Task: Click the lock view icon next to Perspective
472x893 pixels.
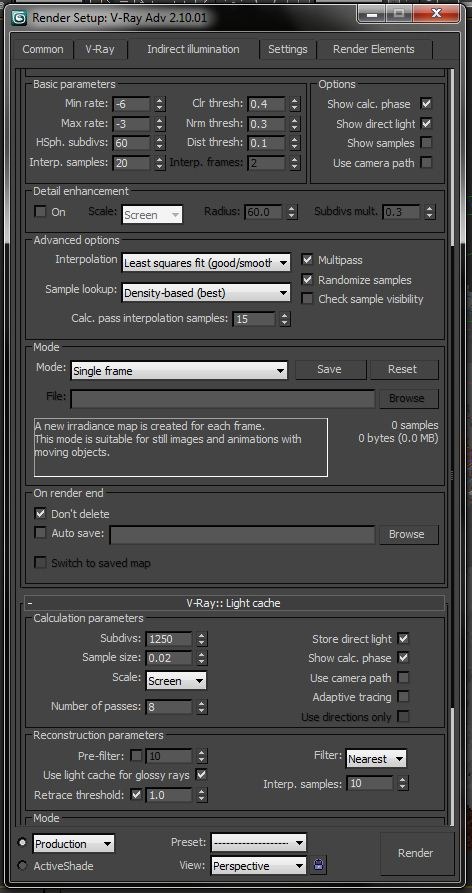Action: (x=319, y=866)
